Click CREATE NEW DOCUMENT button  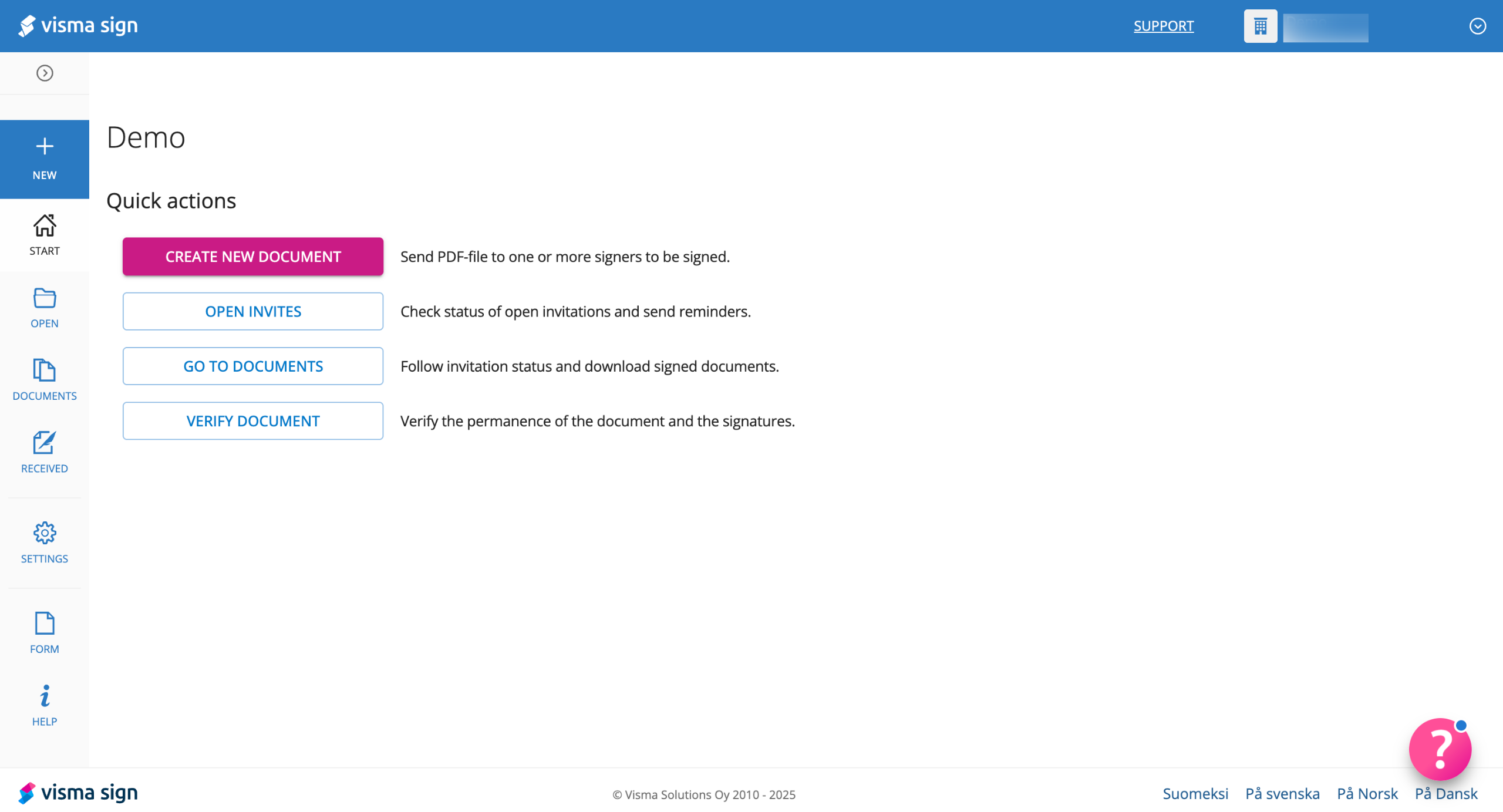coord(253,257)
